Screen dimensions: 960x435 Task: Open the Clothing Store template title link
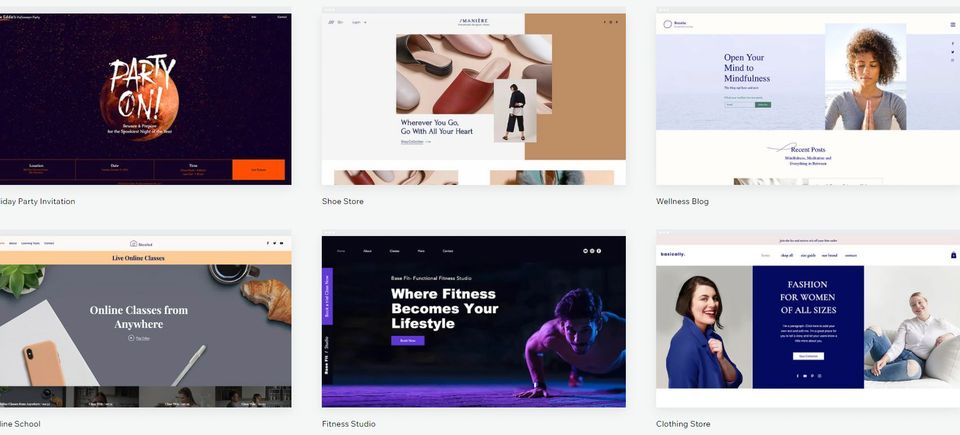pyautogui.click(x=683, y=424)
